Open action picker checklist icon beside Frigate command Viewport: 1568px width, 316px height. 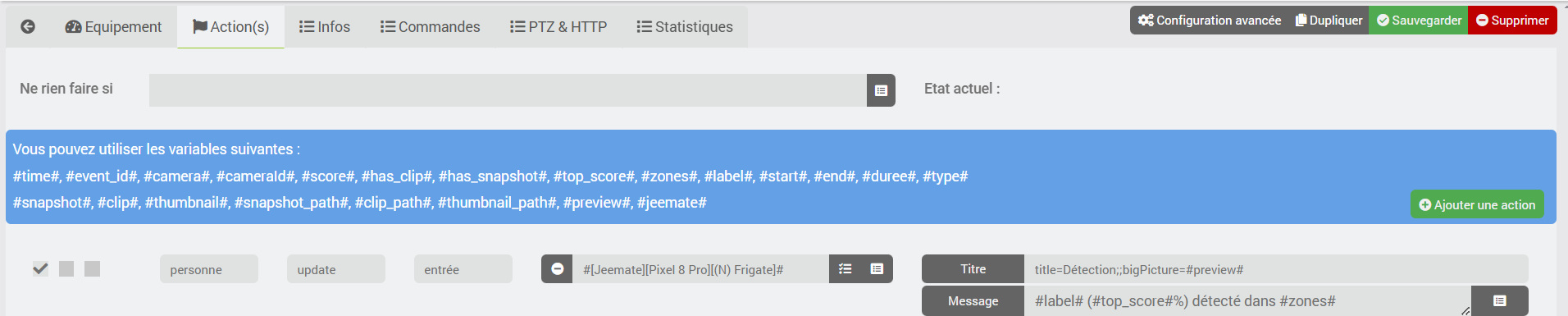pyautogui.click(x=846, y=269)
